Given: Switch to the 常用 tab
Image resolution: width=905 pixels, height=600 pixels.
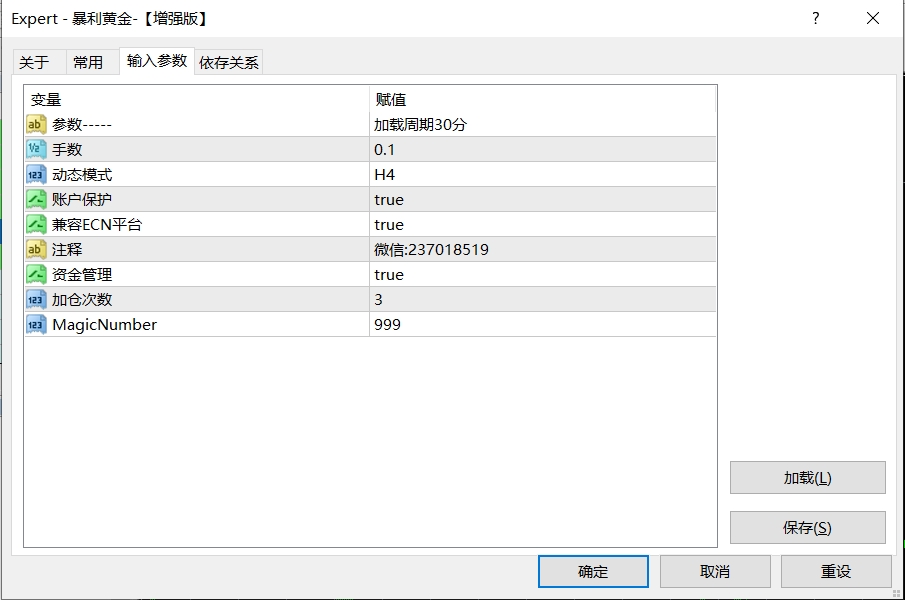Looking at the screenshot, I should pos(88,62).
